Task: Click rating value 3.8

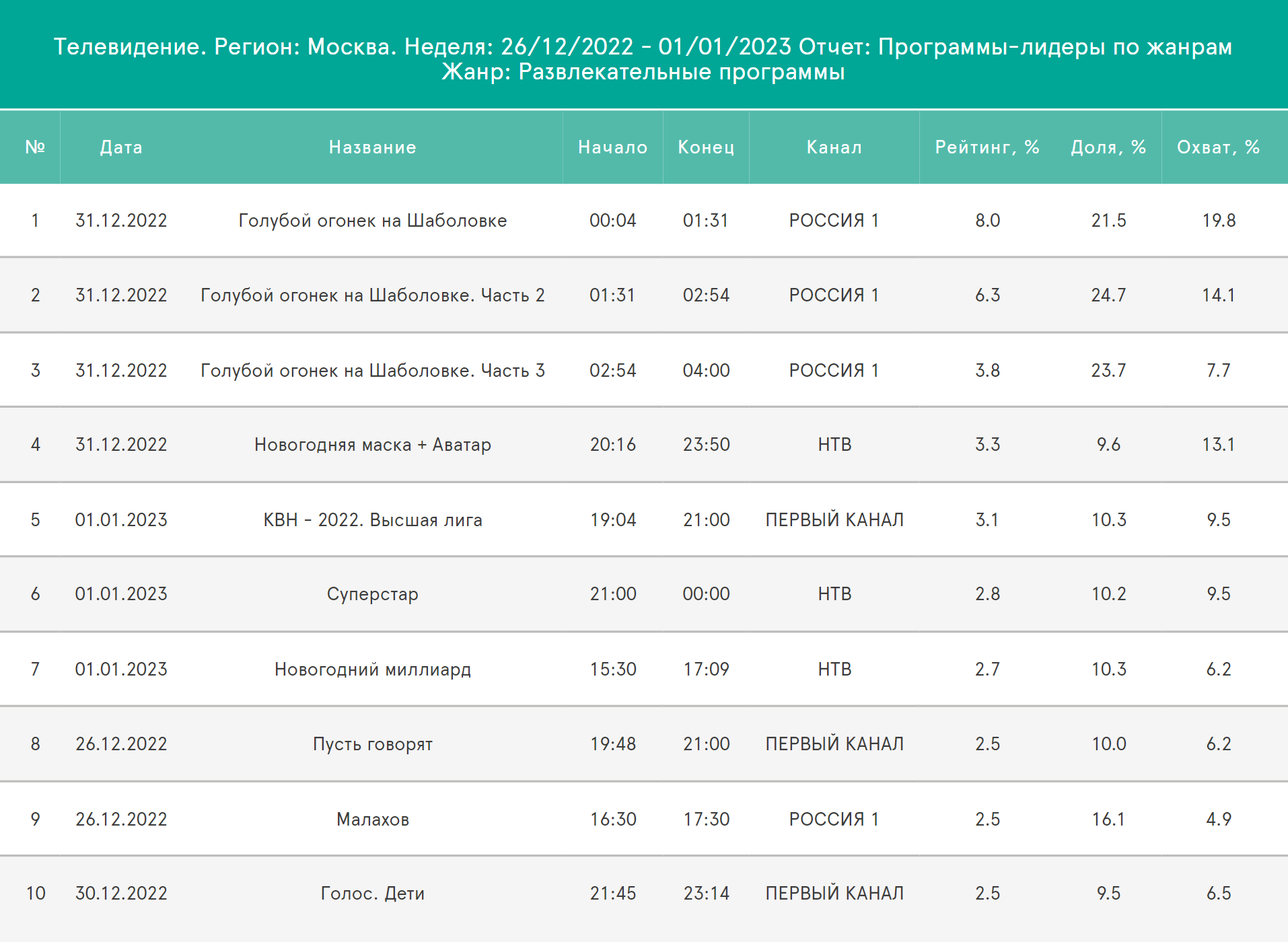Action: (x=988, y=371)
